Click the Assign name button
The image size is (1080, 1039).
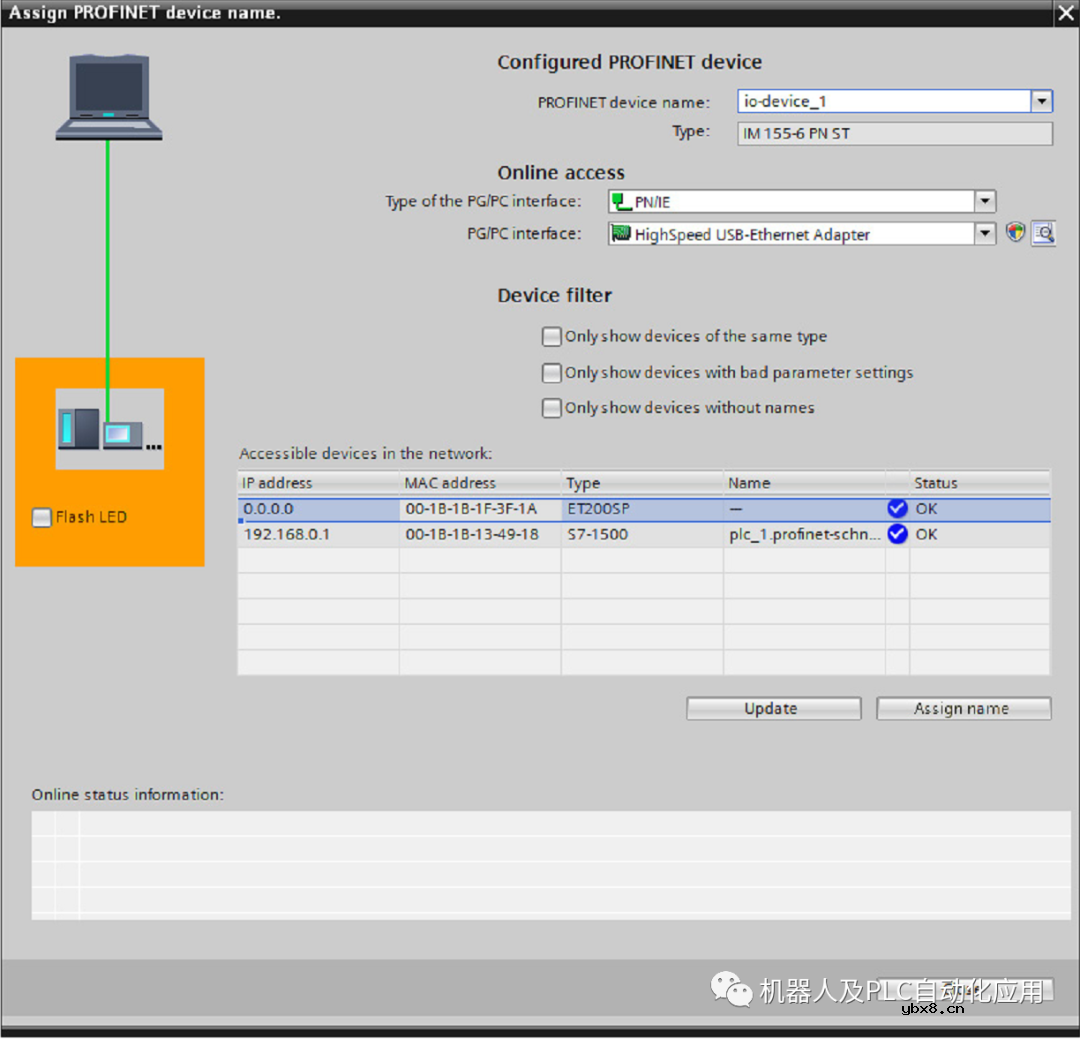point(963,708)
